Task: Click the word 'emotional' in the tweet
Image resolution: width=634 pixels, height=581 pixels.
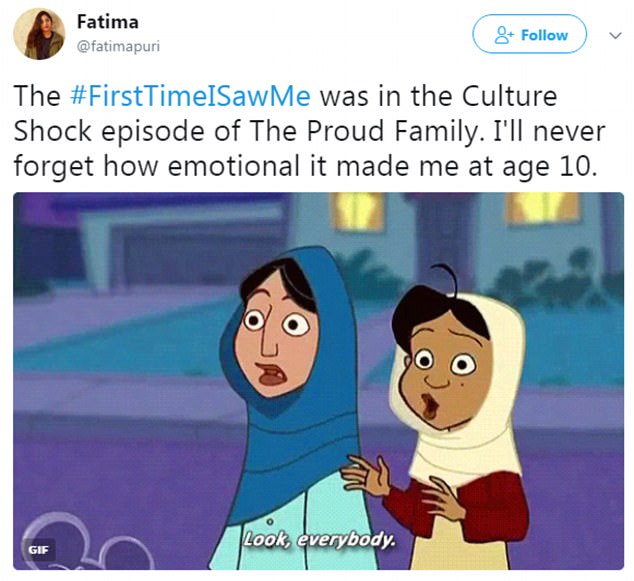Action: pyautogui.click(x=233, y=166)
